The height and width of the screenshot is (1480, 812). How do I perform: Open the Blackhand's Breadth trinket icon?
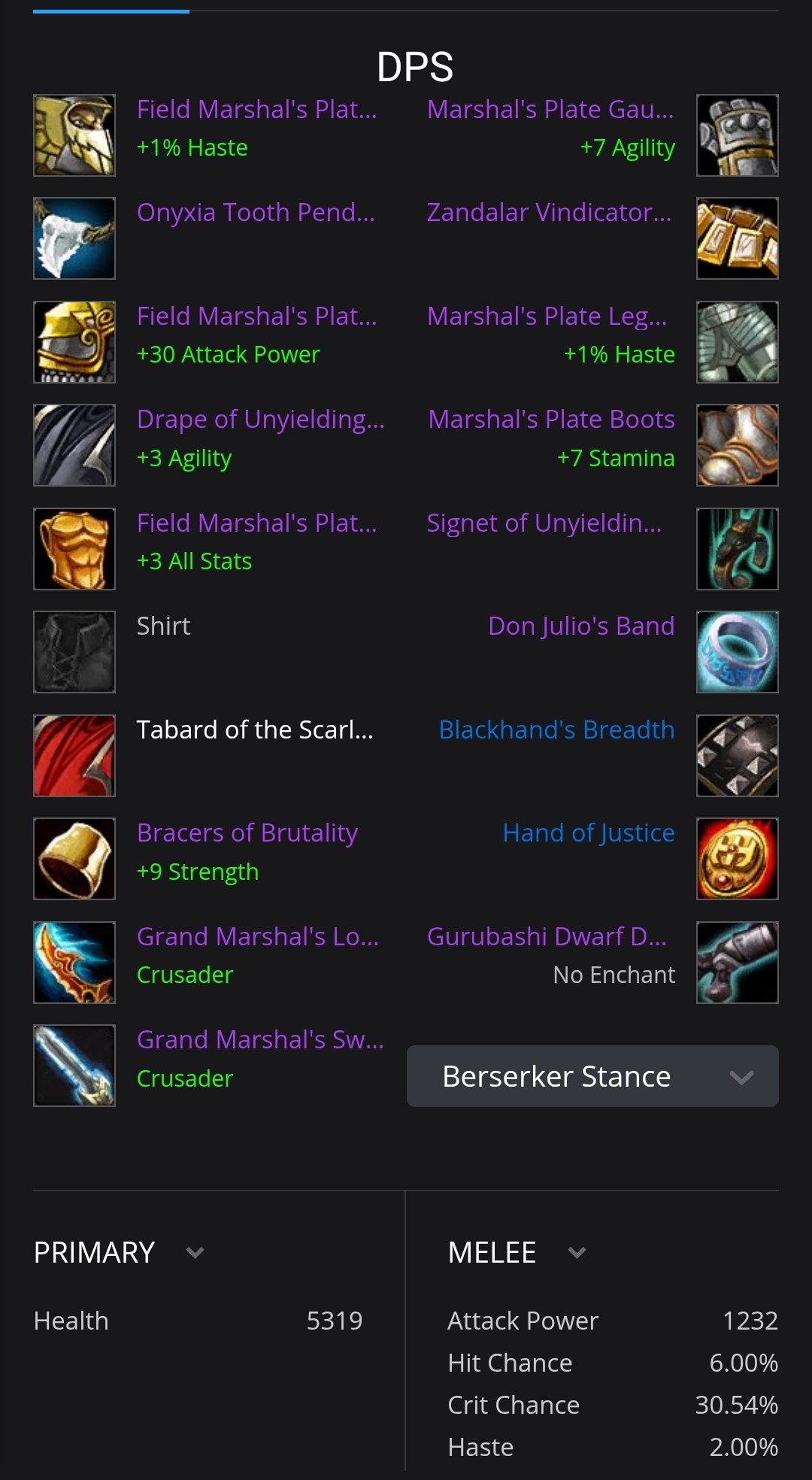pos(738,756)
